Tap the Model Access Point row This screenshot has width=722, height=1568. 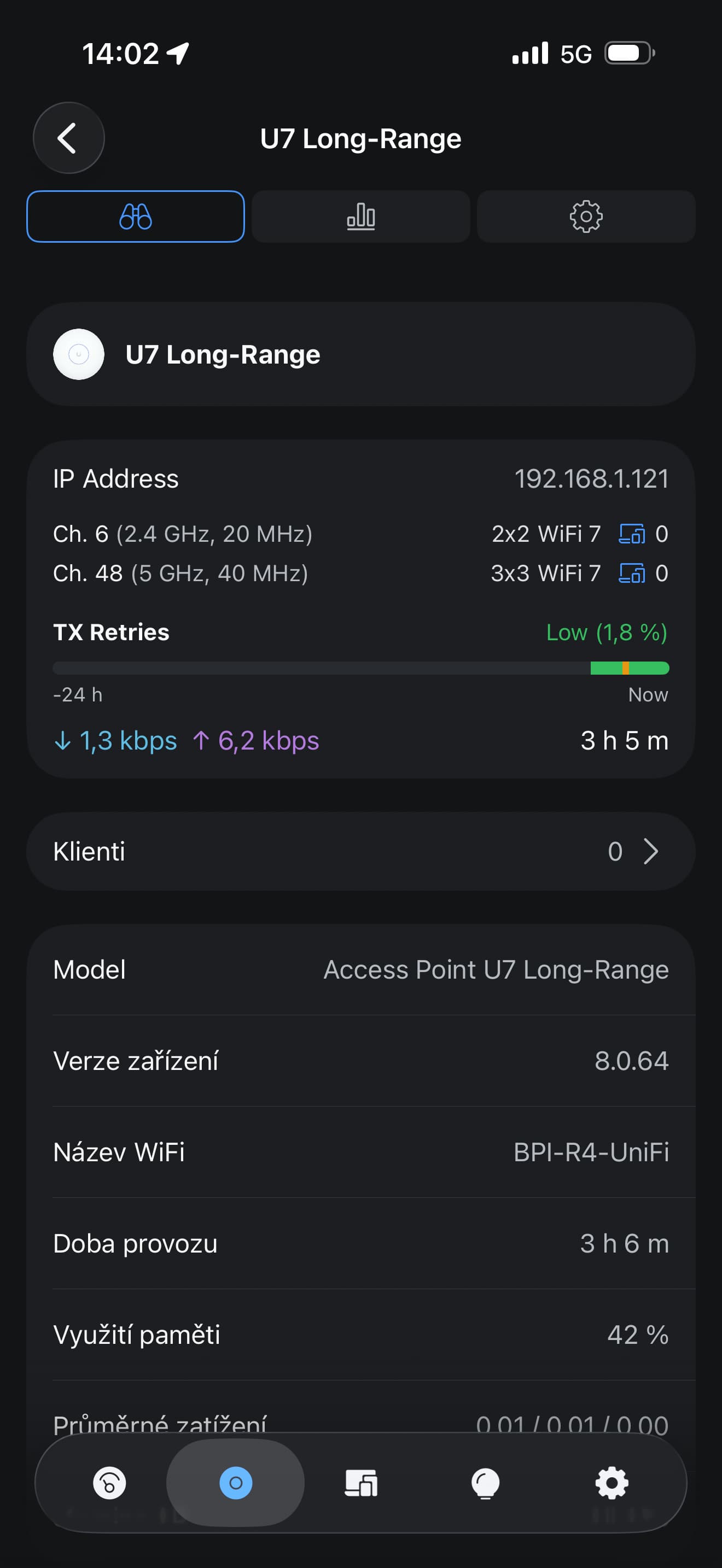coord(360,970)
